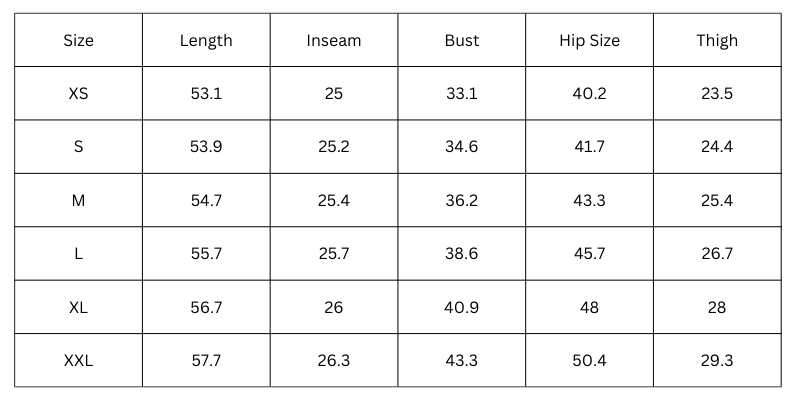Click the M bust value 36.2
The width and height of the screenshot is (800, 400).
462,200
